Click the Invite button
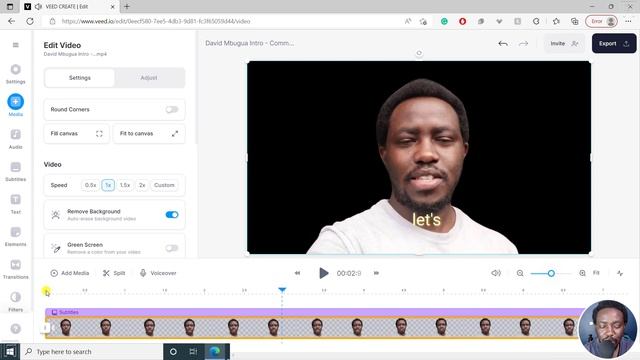The image size is (640, 360). (564, 43)
